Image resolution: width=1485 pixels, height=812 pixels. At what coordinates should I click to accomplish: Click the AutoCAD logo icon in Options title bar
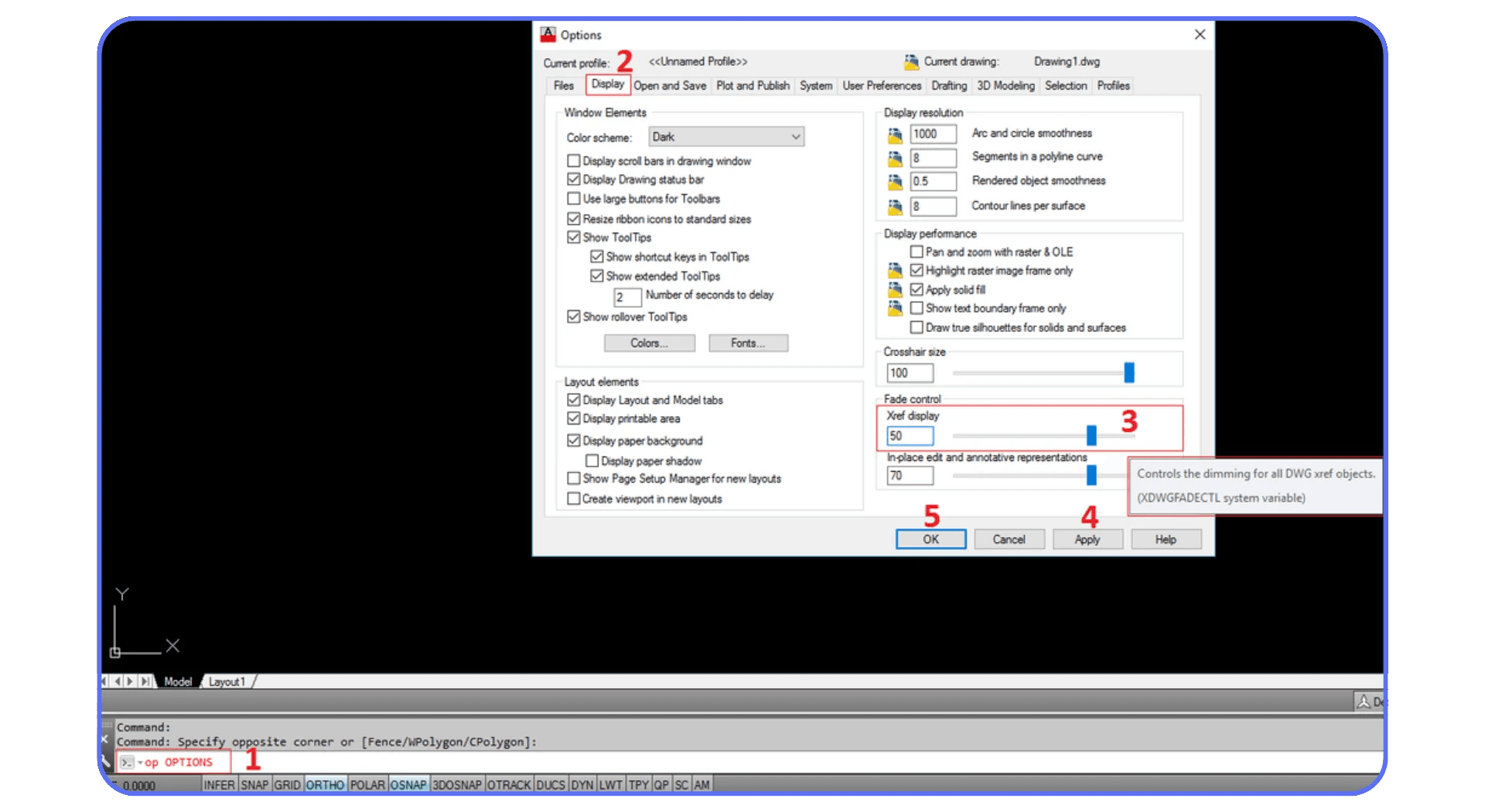[548, 35]
